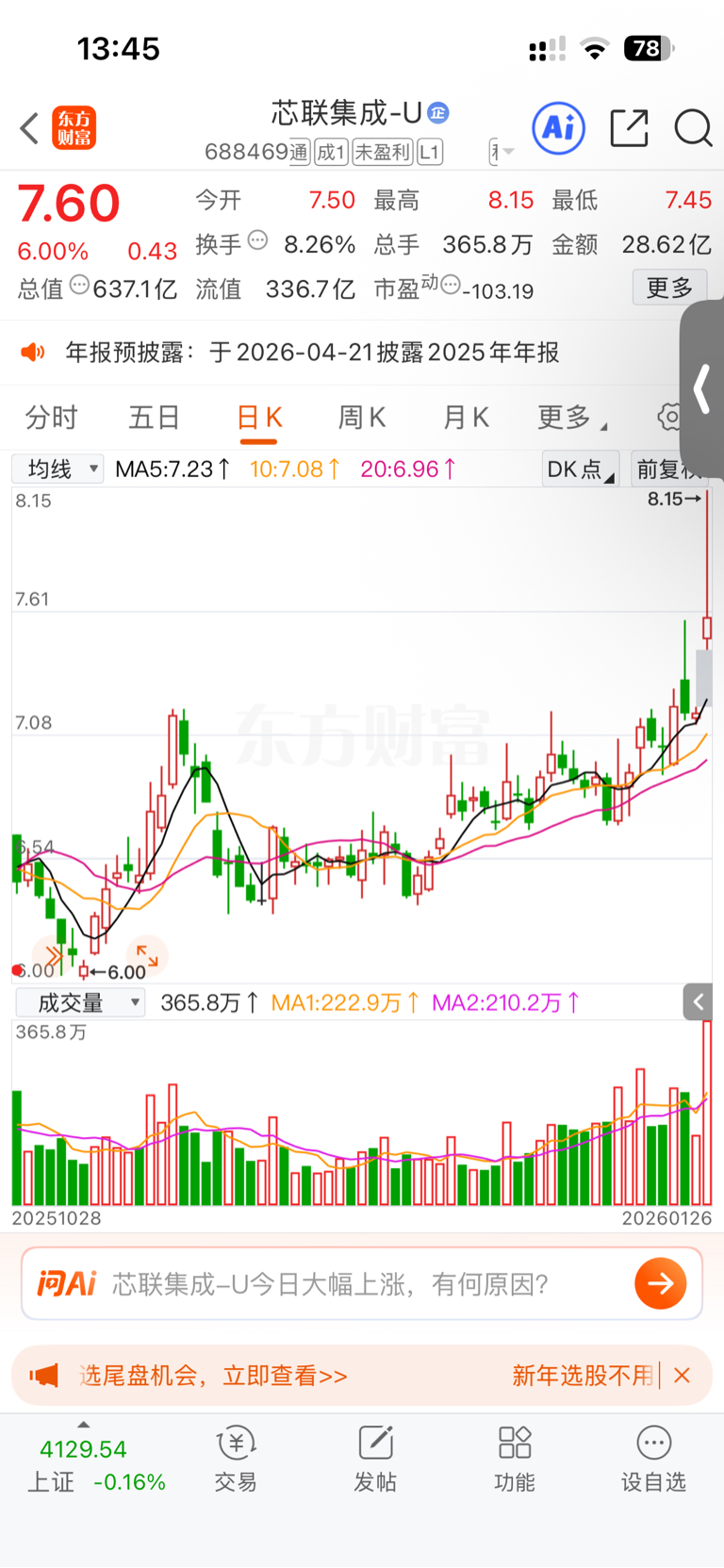724x1568 pixels.
Task: Tap the 总值 info bubble icon
Action: point(79,285)
